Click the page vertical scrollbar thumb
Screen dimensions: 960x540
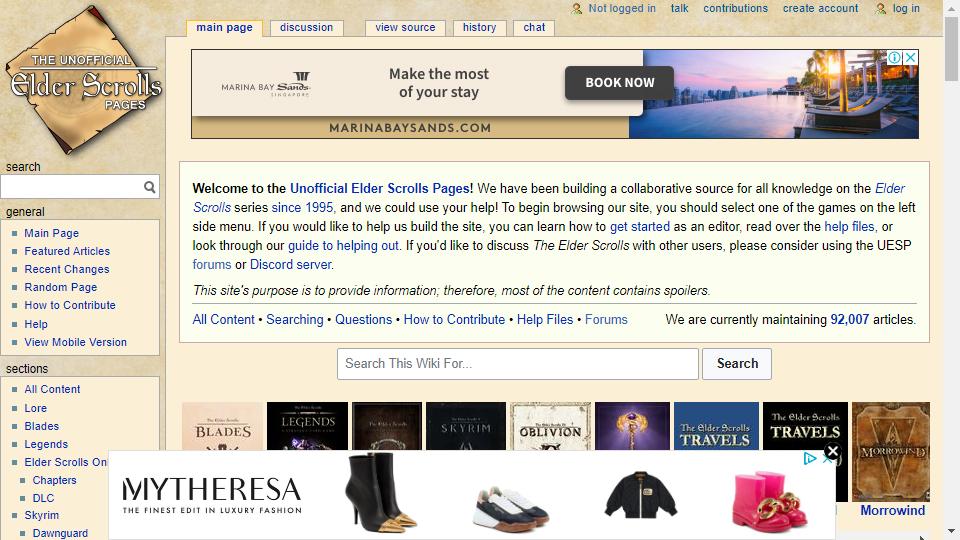click(x=951, y=49)
